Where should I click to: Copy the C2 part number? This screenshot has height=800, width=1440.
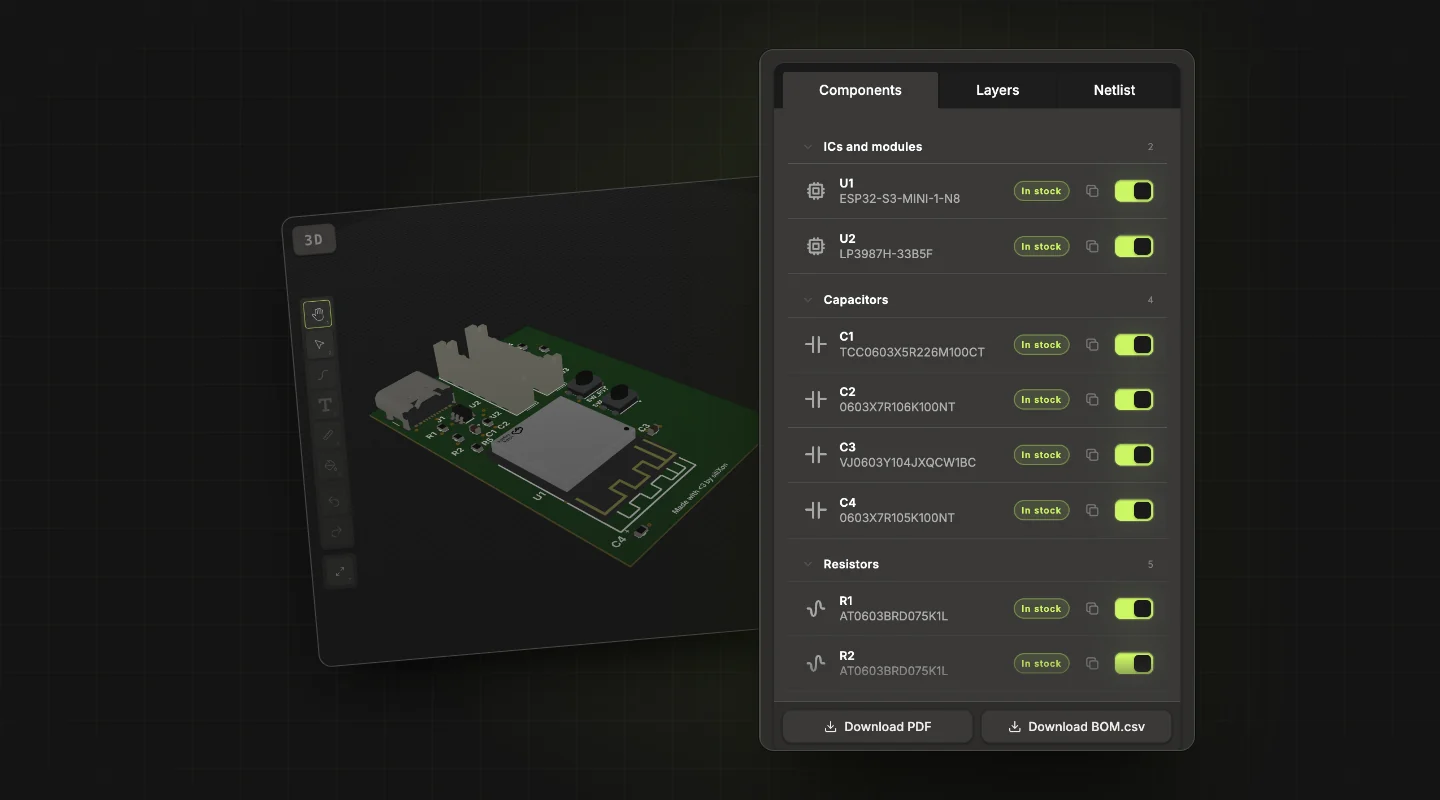point(1092,400)
